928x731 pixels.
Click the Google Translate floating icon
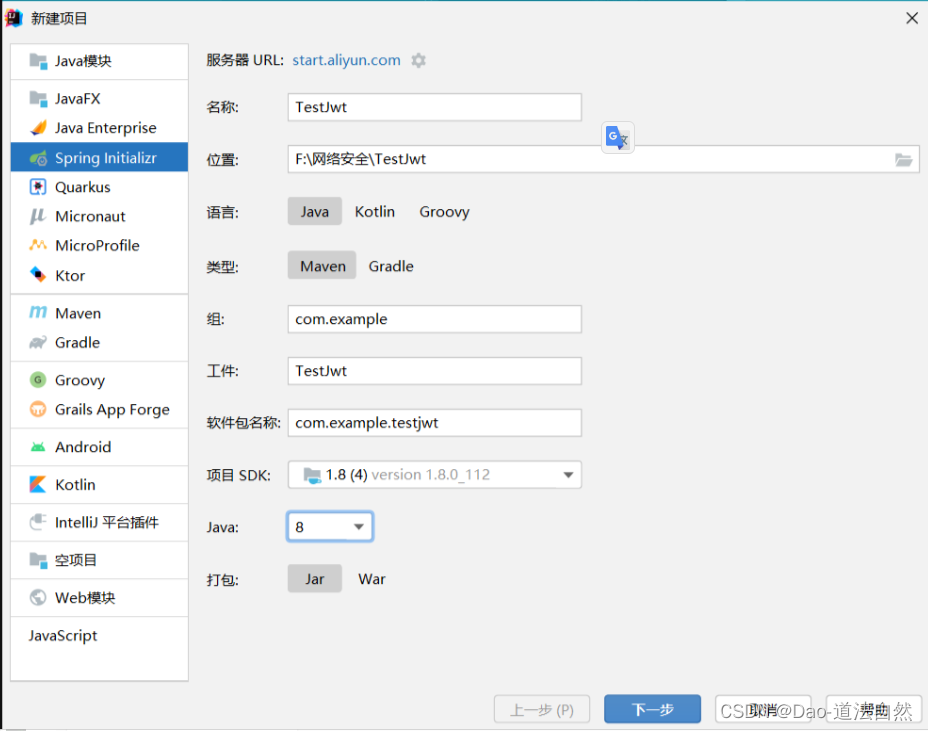coord(617,138)
